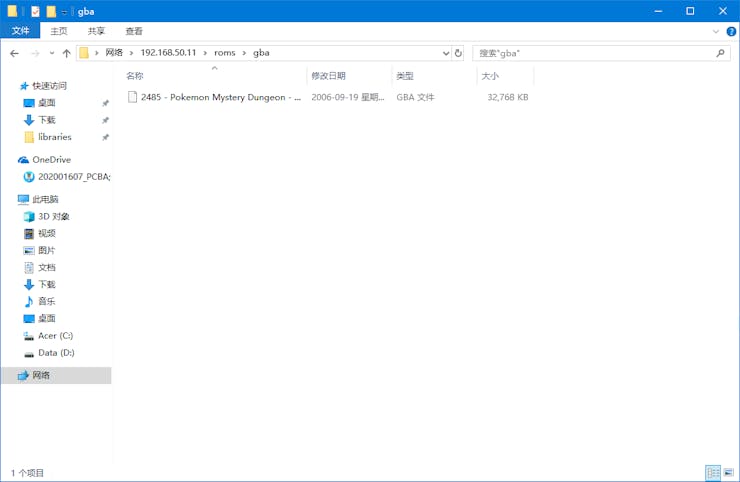The height and width of the screenshot is (482, 740).
Task: Click the Pokemon file's document icon
Action: (133, 97)
